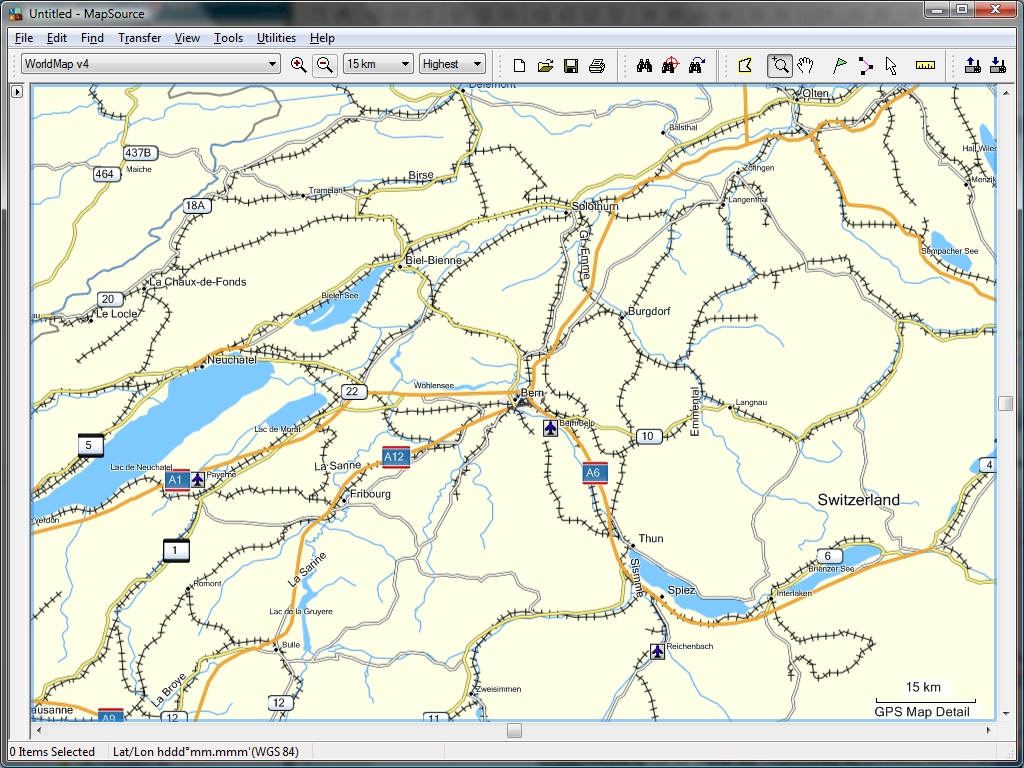Click Receive from Device icon
Screen dimensions: 1024x768
click(x=998, y=65)
